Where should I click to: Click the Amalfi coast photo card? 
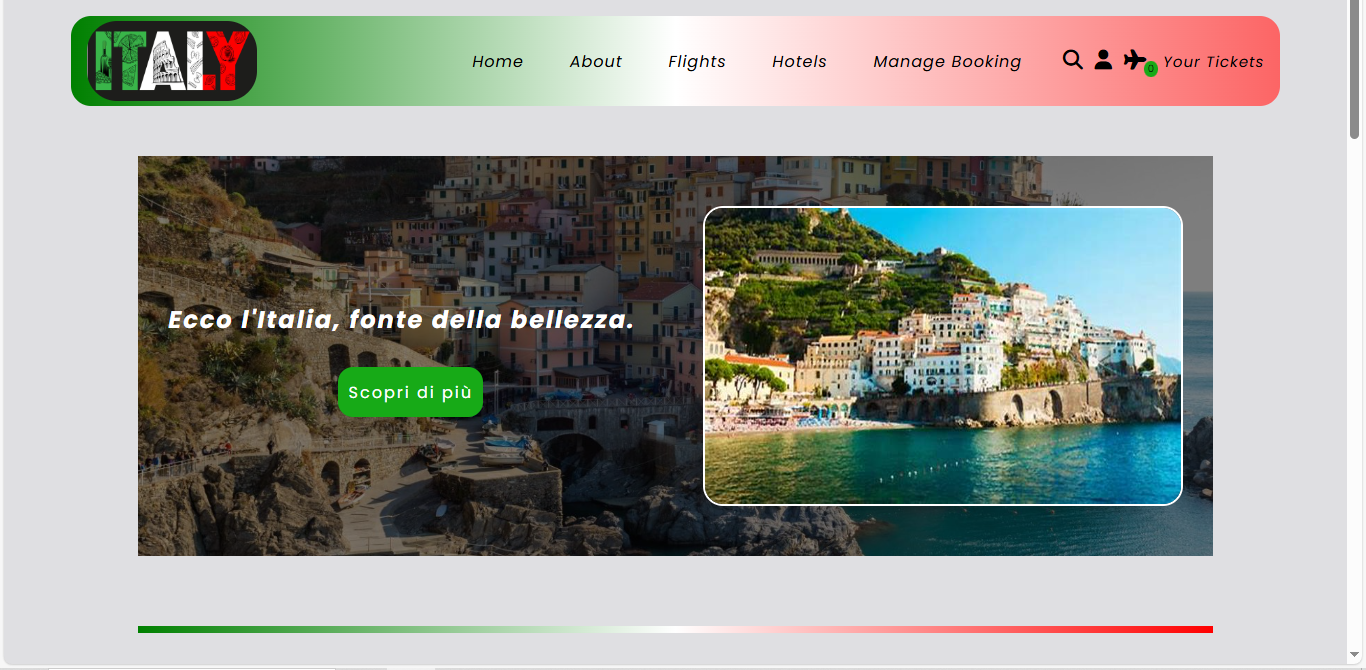click(943, 356)
